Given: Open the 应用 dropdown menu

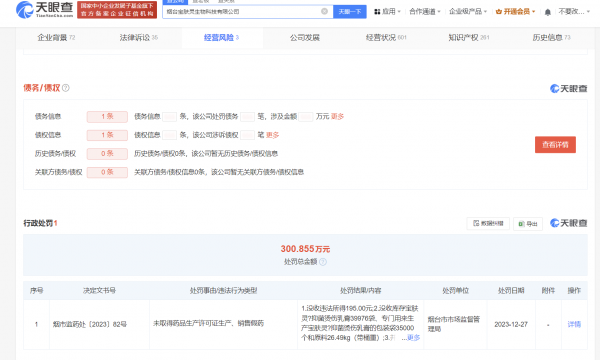Looking at the screenshot, I should 387,11.
